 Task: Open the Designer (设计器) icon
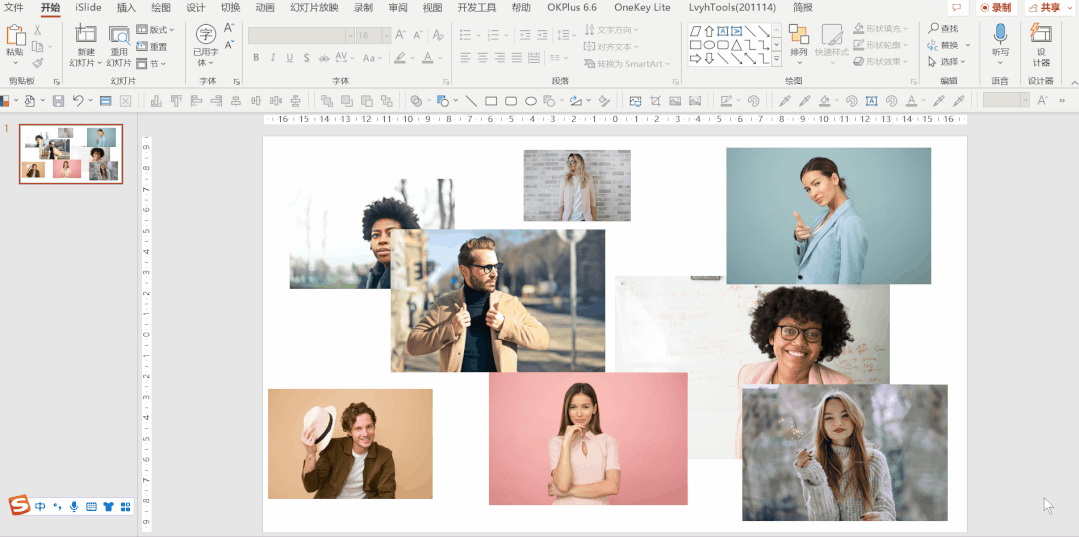(1041, 35)
